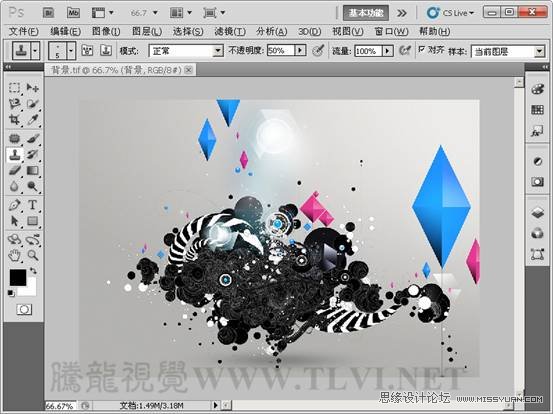553x414 pixels.
Task: Select the Crop tool
Action: [x=14, y=120]
